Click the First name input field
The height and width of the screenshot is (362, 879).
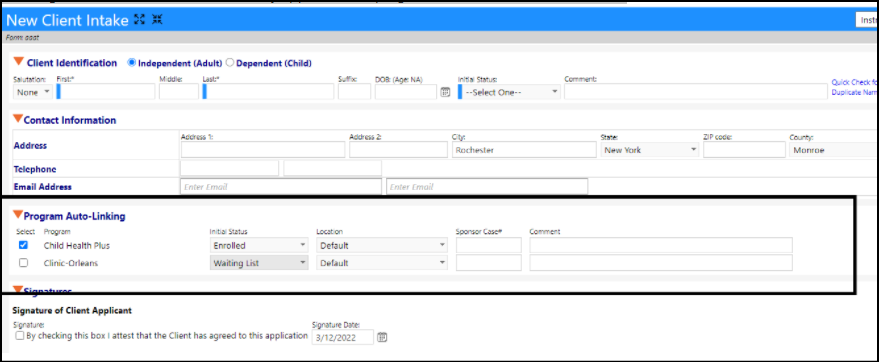point(106,92)
